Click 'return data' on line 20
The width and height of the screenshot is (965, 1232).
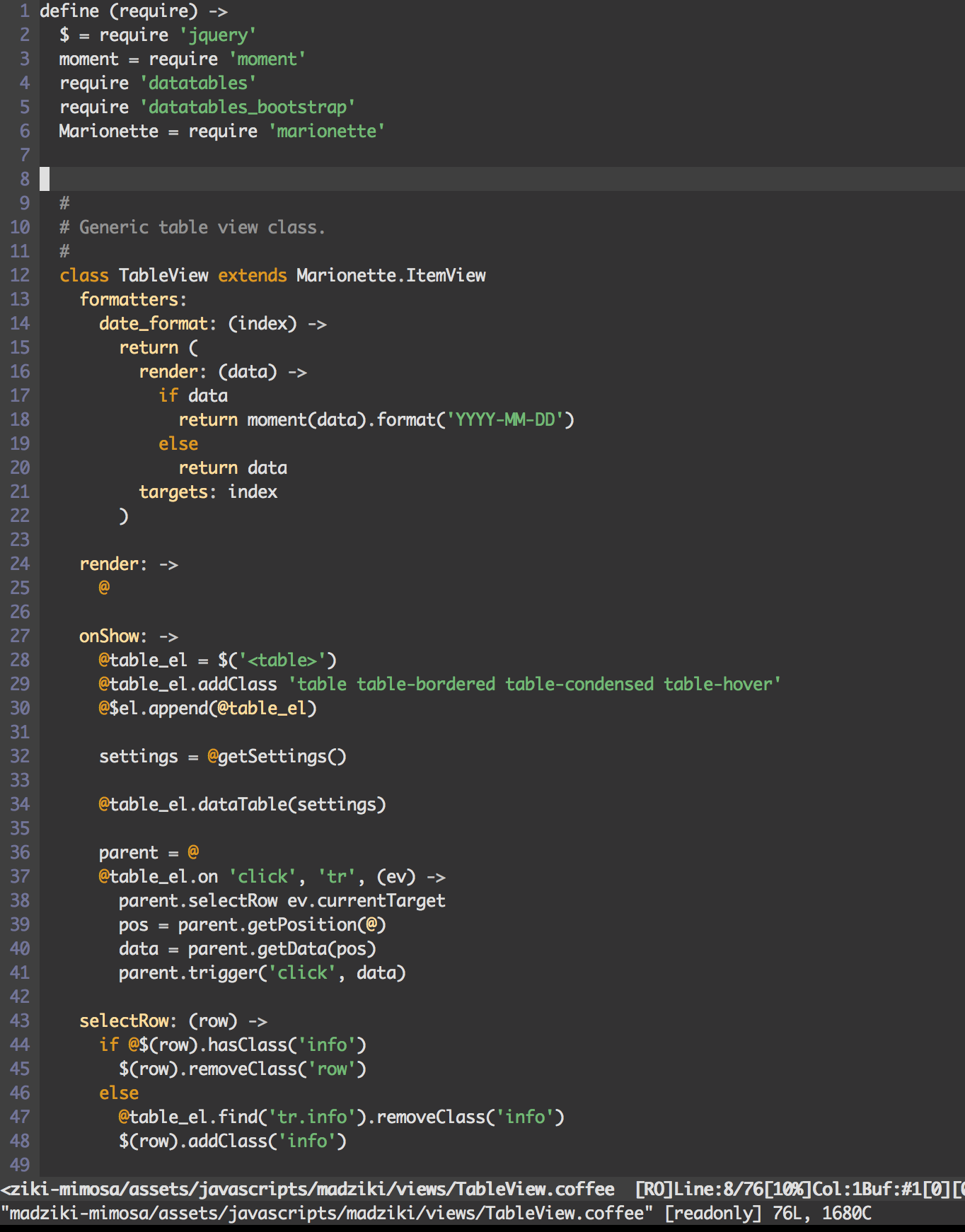tap(233, 468)
